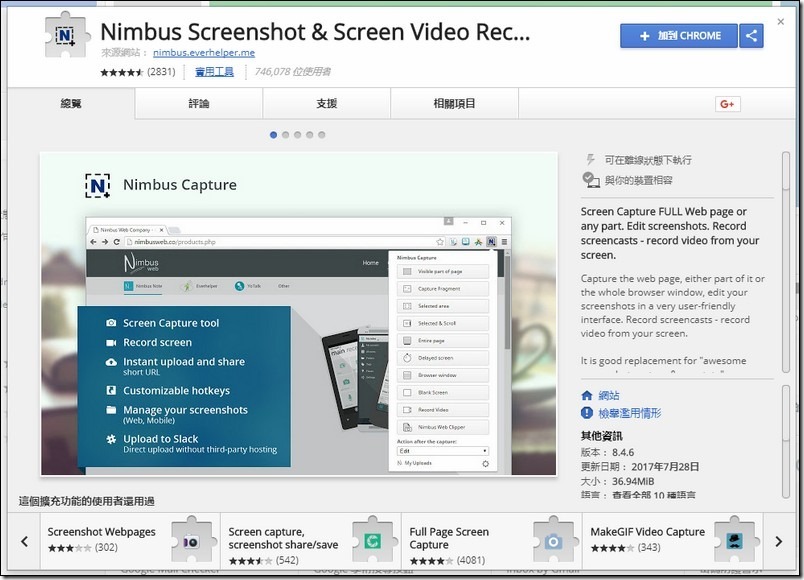
Task: Click the share icon button
Action: click(x=751, y=36)
